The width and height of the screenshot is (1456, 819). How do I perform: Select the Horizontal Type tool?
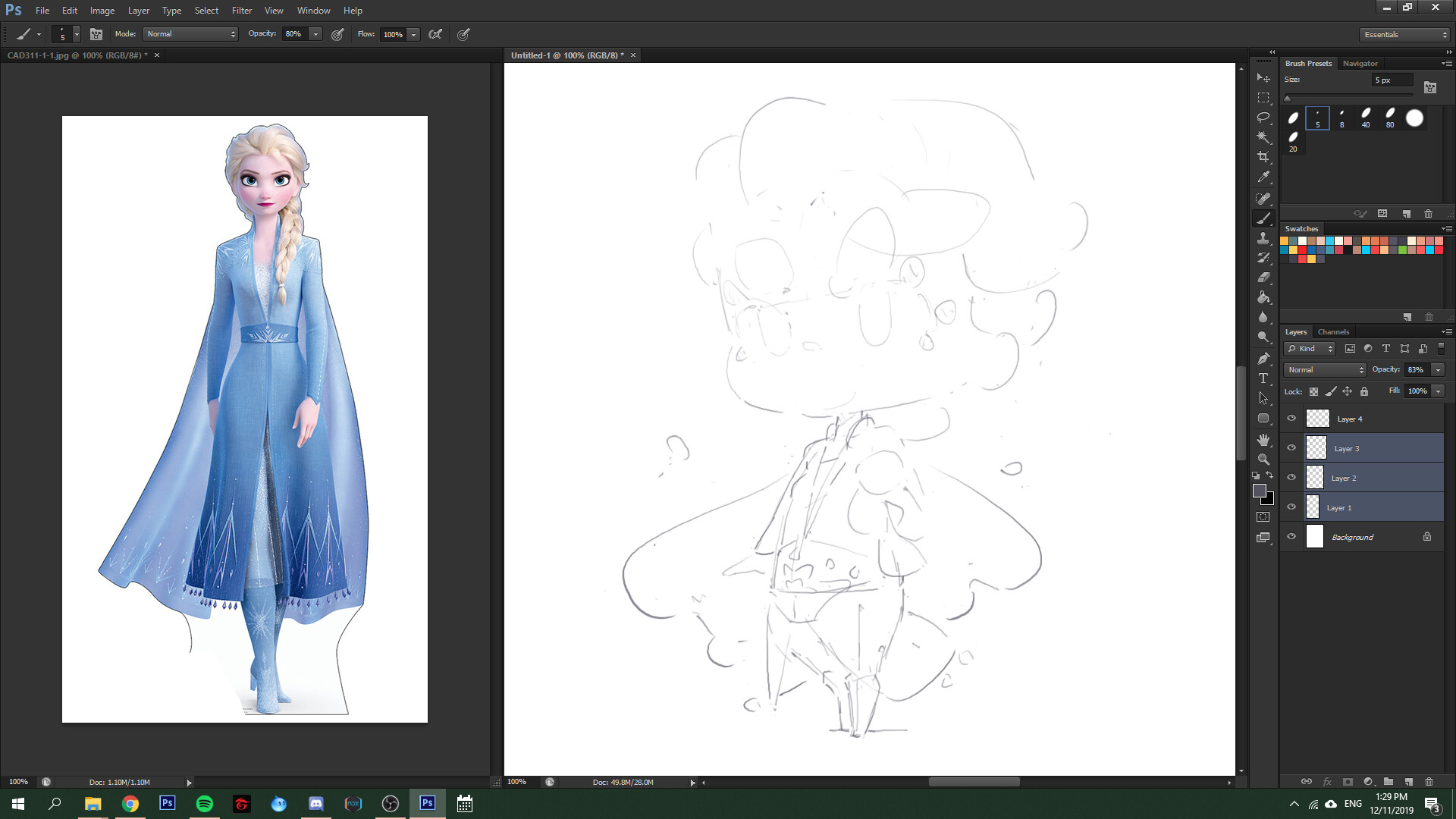click(1263, 378)
